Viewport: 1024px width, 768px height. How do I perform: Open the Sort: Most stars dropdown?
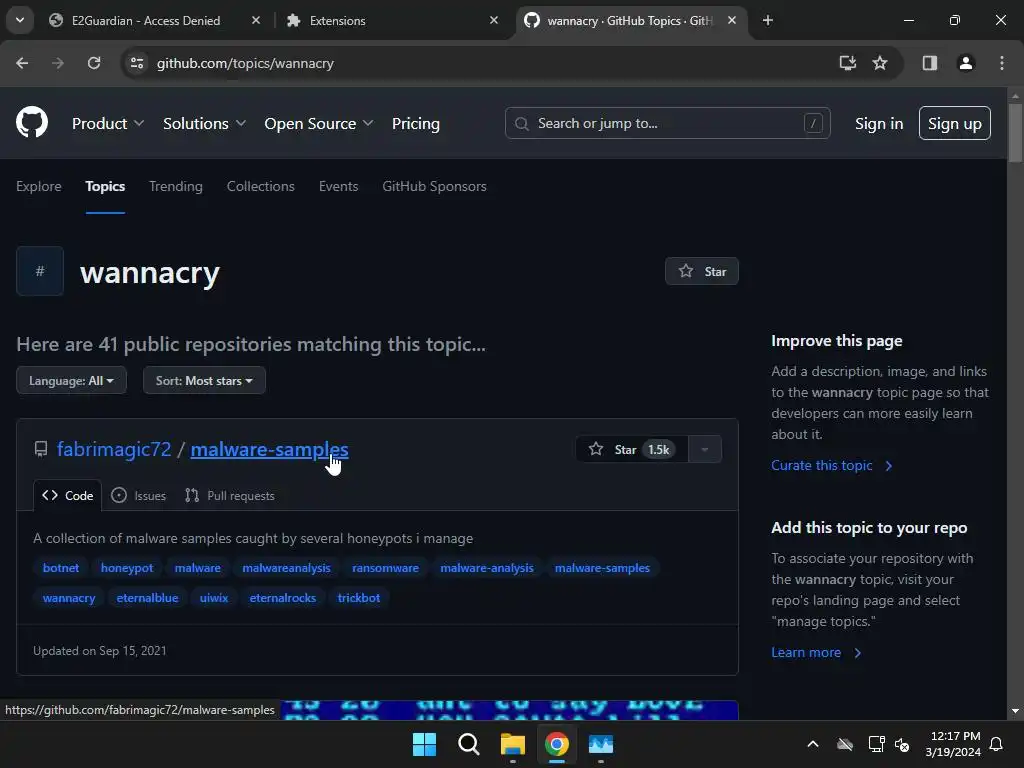coord(204,381)
